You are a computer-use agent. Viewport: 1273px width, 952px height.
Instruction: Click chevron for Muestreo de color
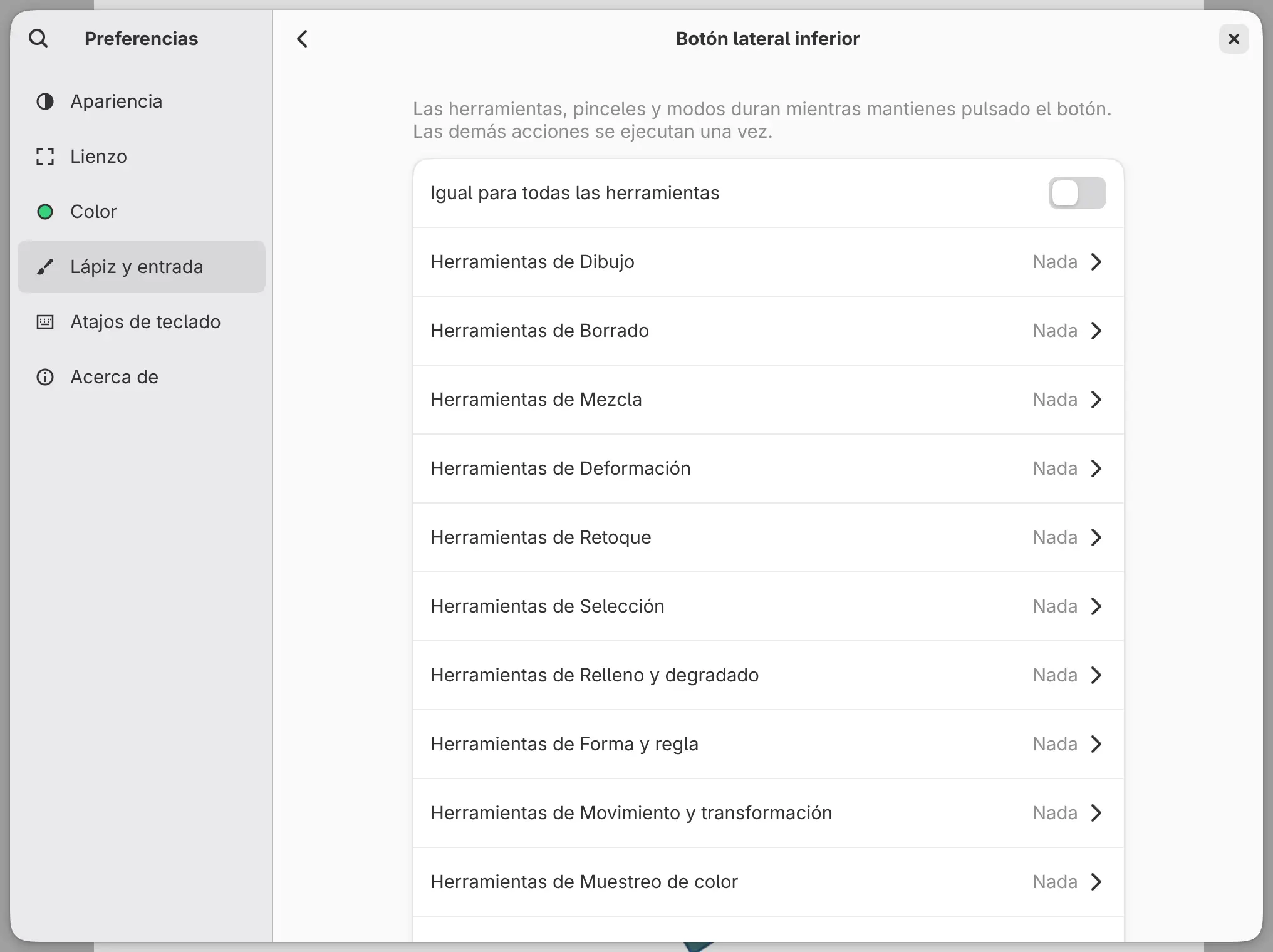1096,882
